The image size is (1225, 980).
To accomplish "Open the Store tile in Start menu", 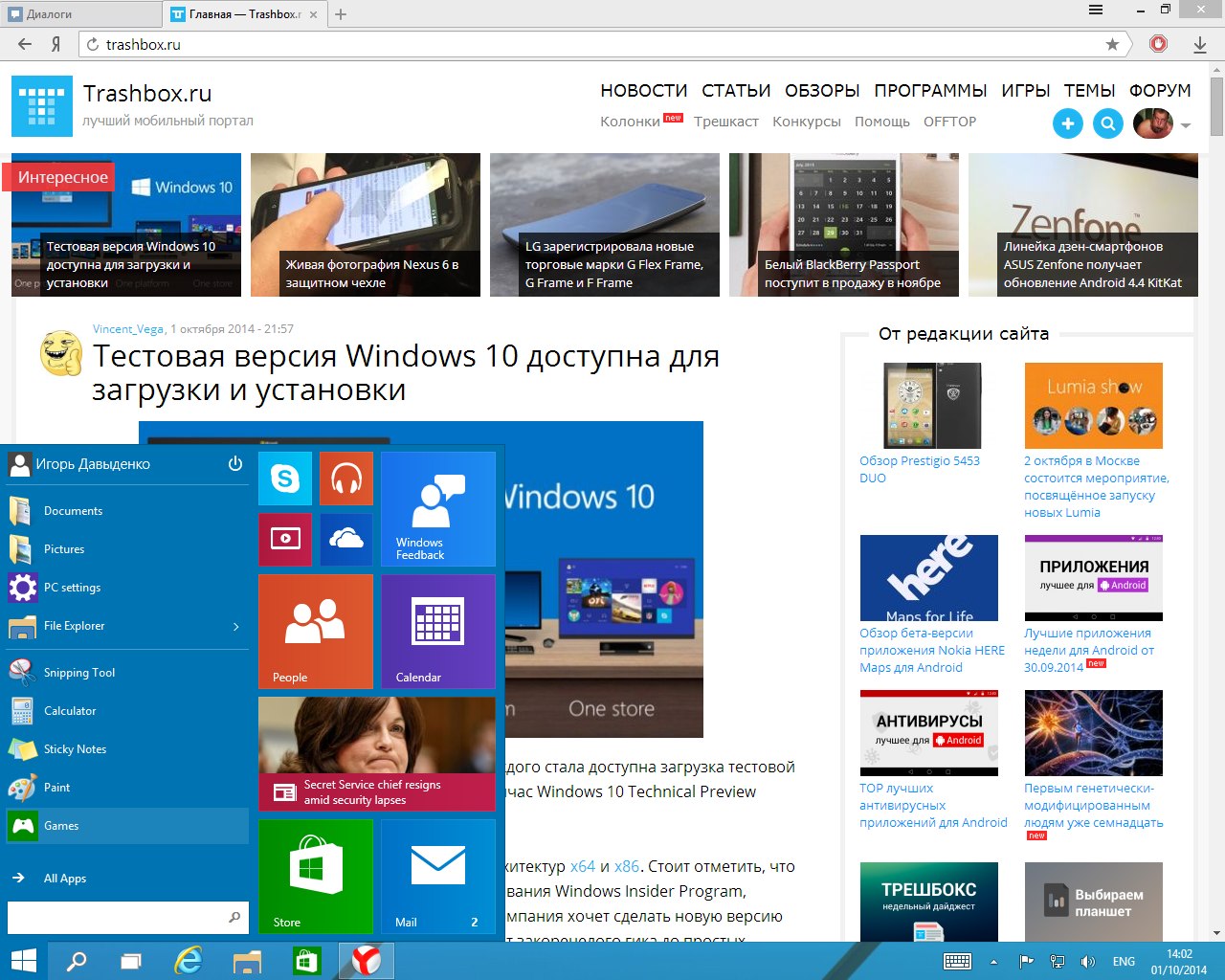I will tap(316, 877).
